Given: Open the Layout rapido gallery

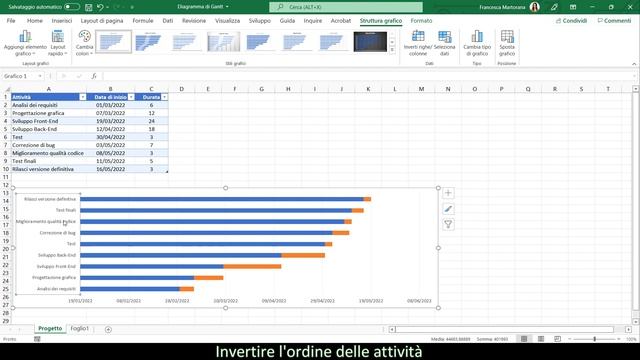Looking at the screenshot, I should tap(58, 43).
